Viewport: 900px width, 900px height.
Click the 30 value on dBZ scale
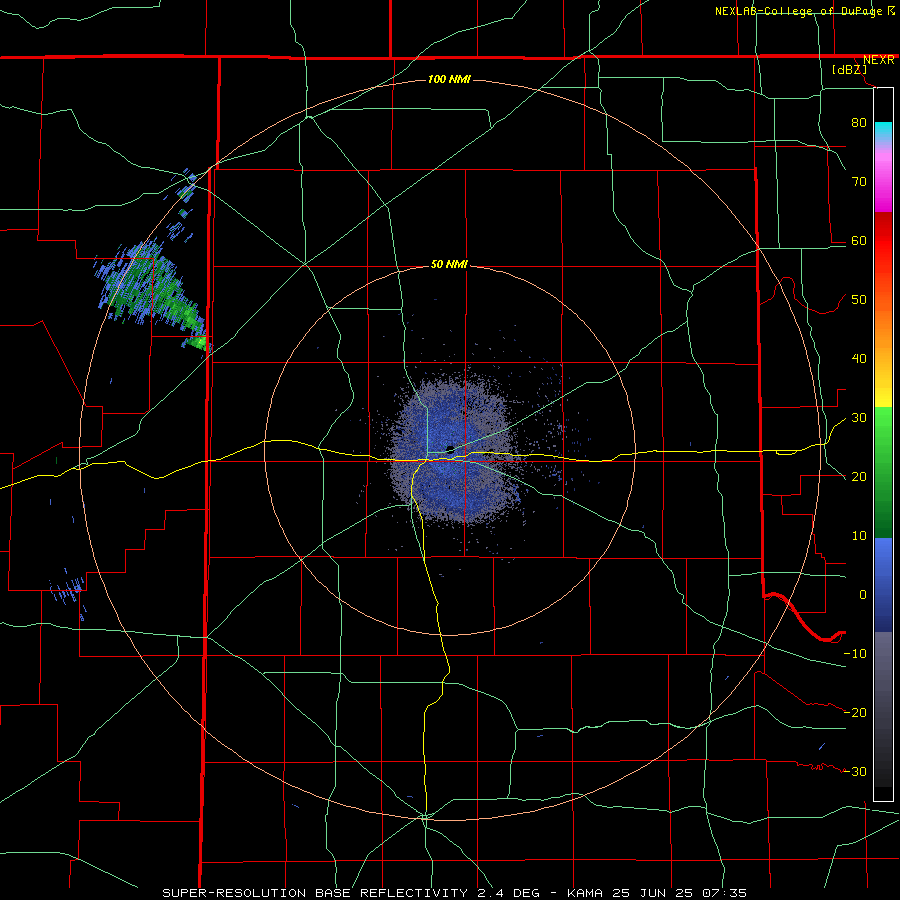coord(859,417)
